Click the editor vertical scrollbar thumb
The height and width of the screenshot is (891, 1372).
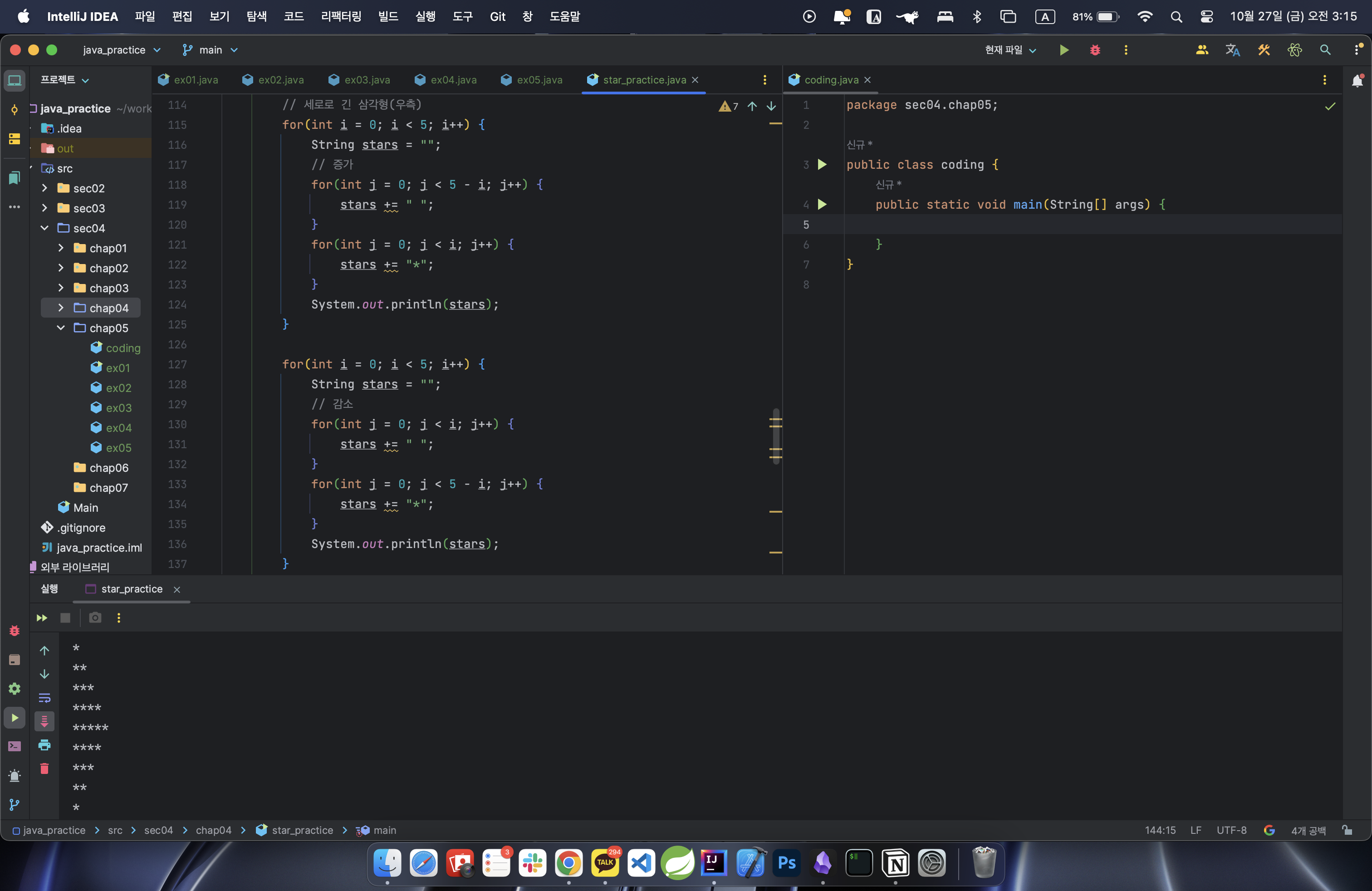pos(776,436)
